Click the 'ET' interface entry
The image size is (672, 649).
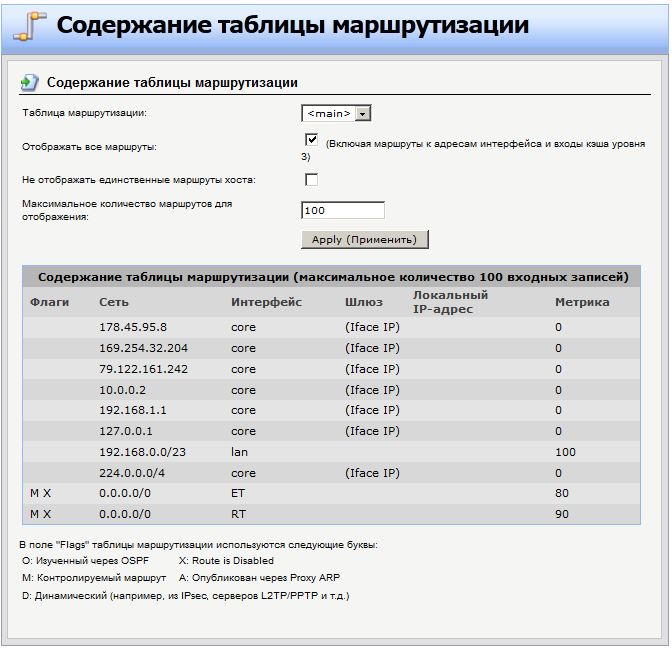pos(238,493)
